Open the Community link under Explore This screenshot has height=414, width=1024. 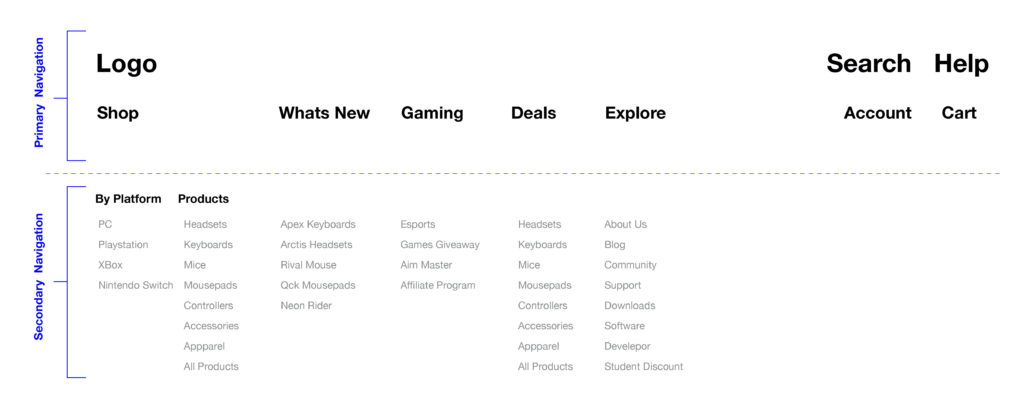[x=630, y=265]
